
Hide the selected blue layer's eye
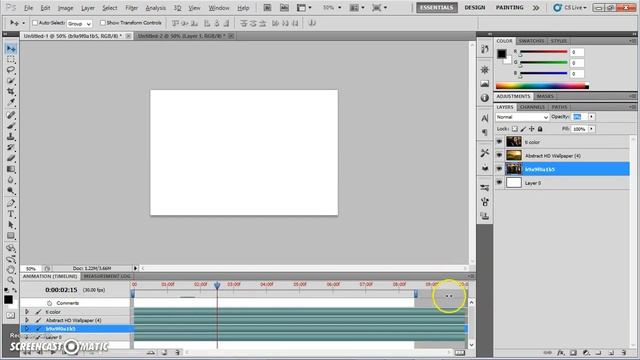click(x=499, y=169)
